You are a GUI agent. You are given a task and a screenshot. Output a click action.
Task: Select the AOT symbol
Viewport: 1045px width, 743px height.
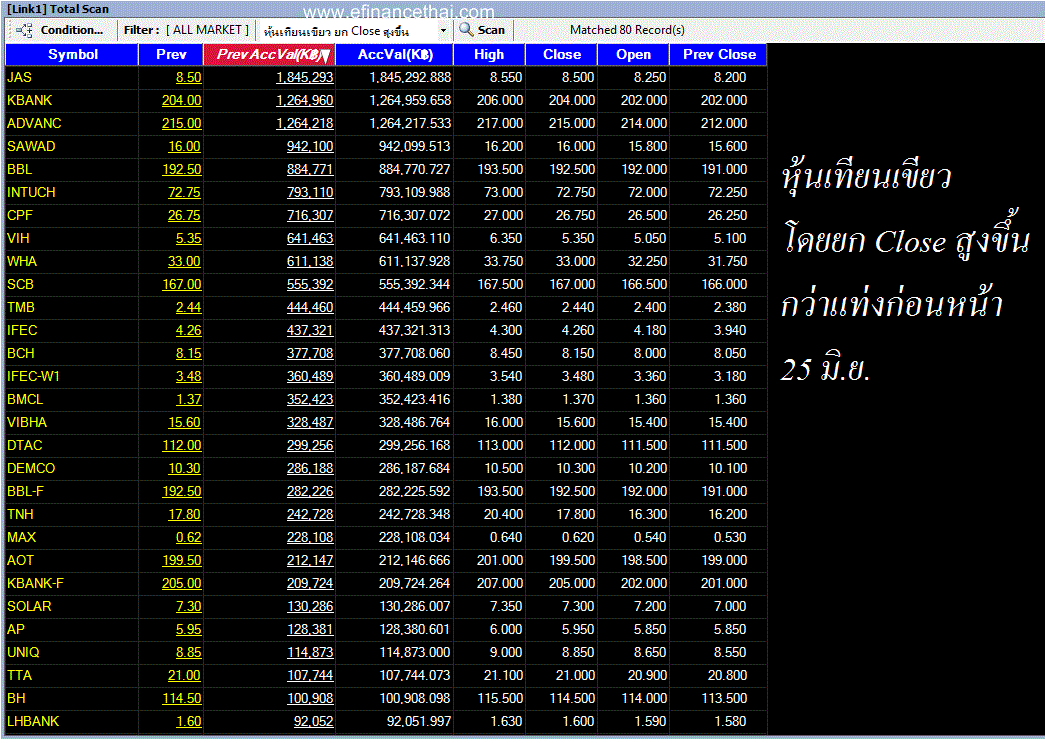(x=20, y=560)
